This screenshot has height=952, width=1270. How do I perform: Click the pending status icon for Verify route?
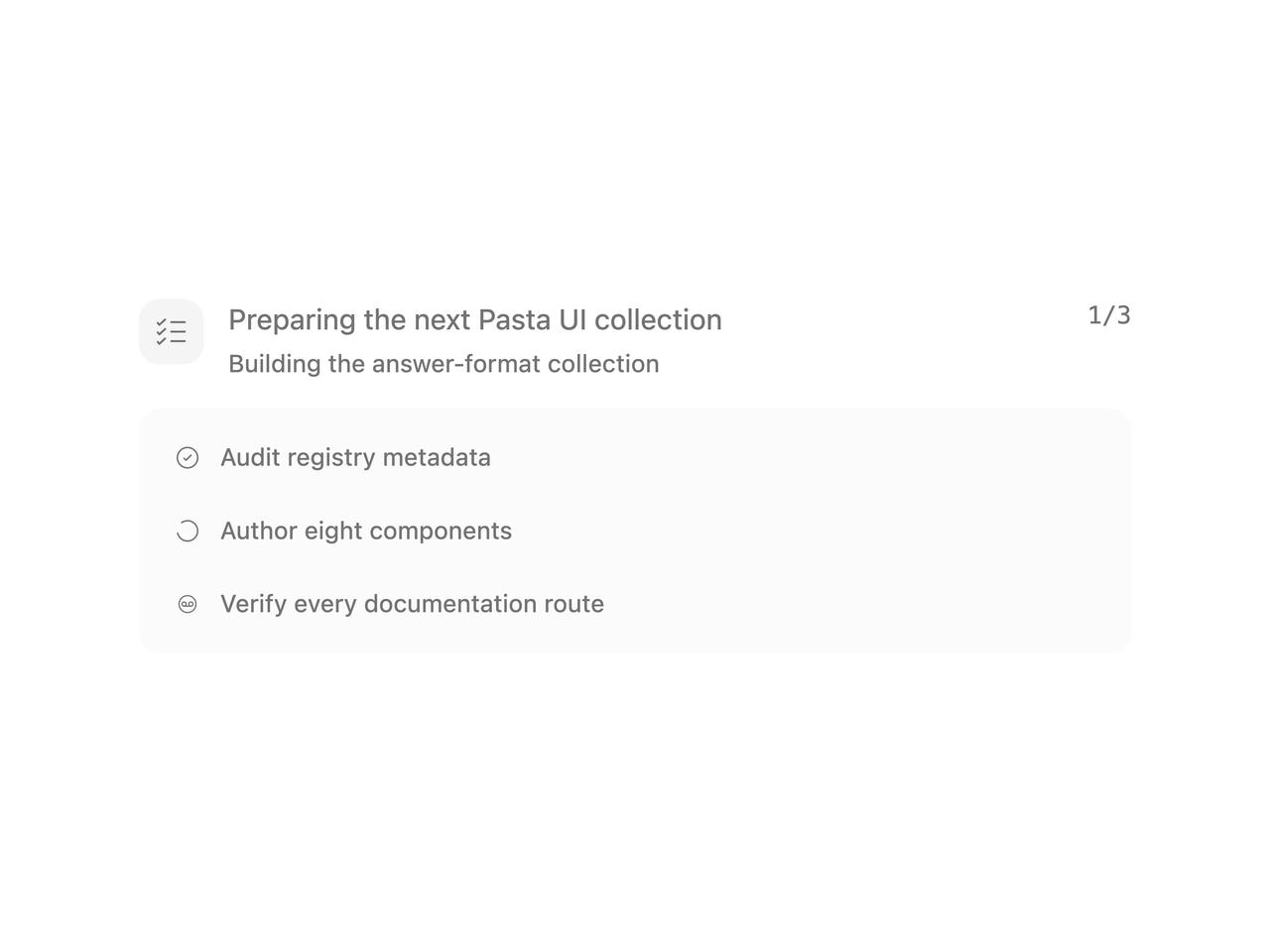click(188, 604)
